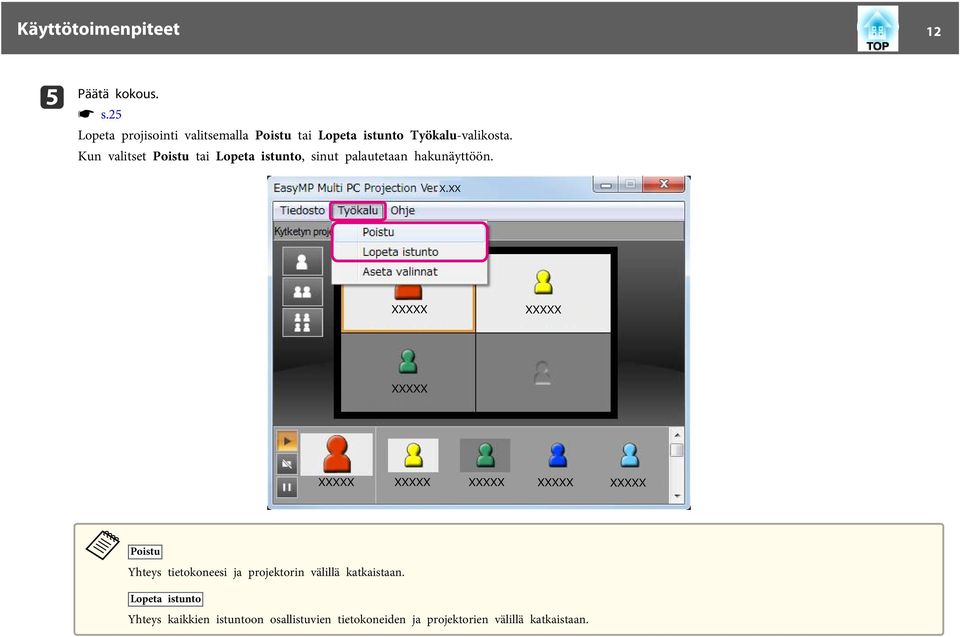The image size is (960, 637).
Task: Click the notepad note icon
Action: (102, 545)
